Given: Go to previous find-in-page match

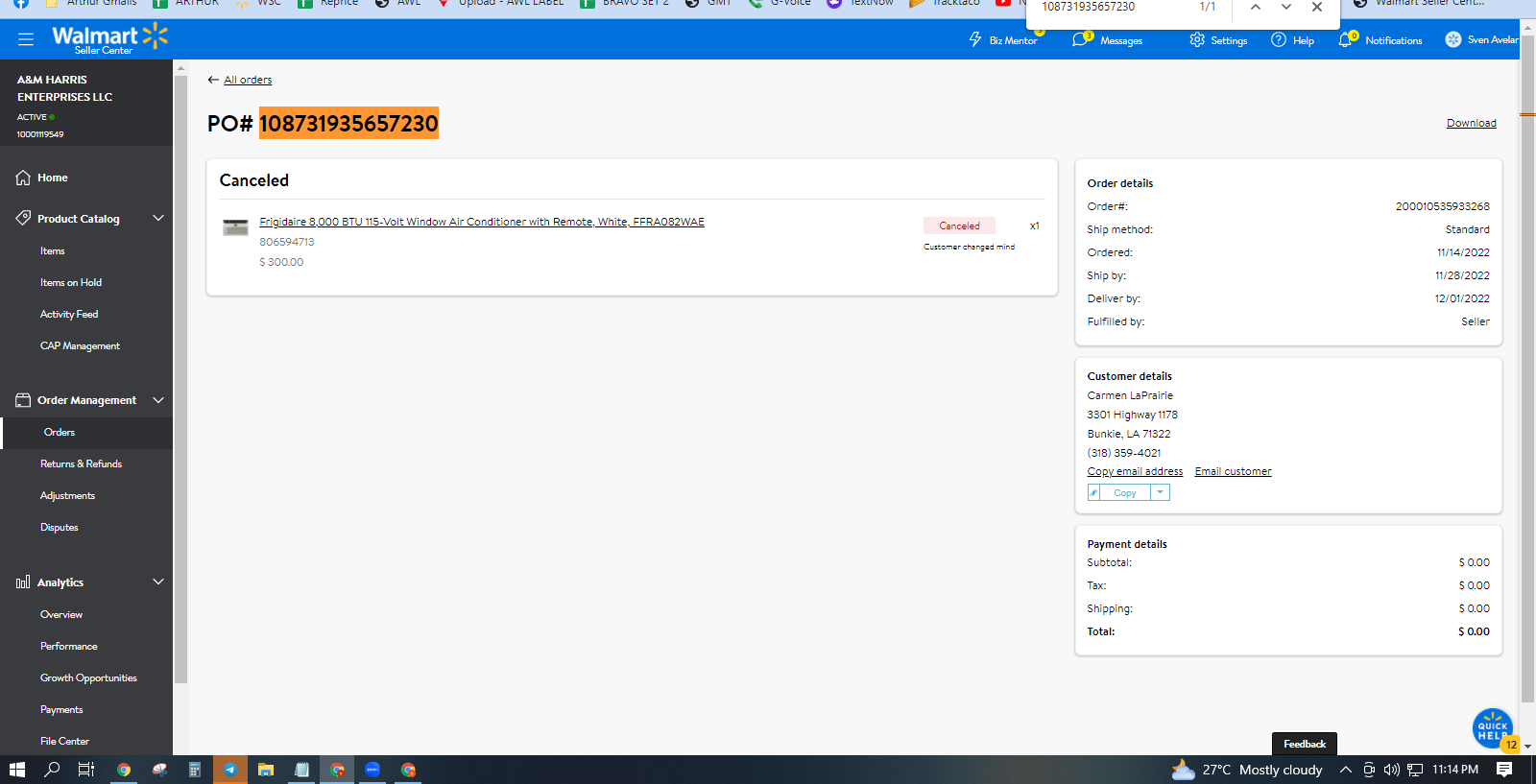Looking at the screenshot, I should [x=1256, y=7].
